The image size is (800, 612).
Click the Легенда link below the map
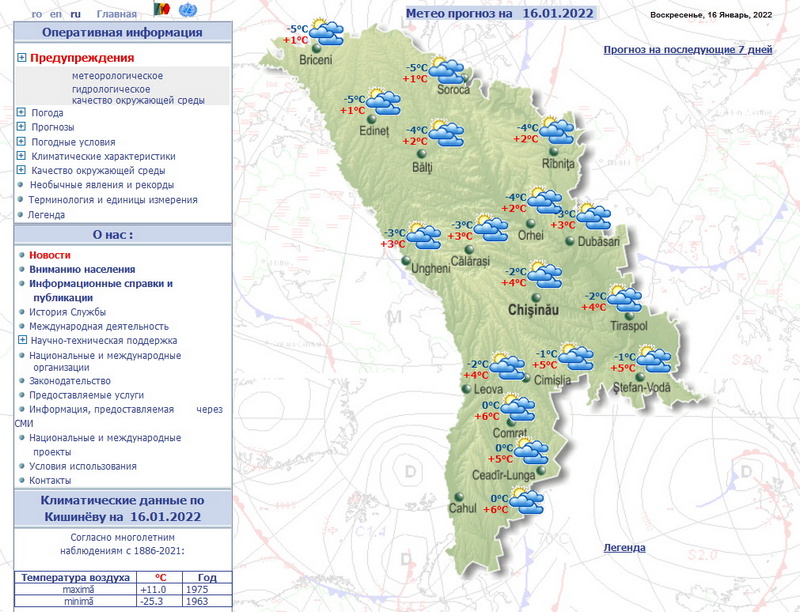[624, 547]
